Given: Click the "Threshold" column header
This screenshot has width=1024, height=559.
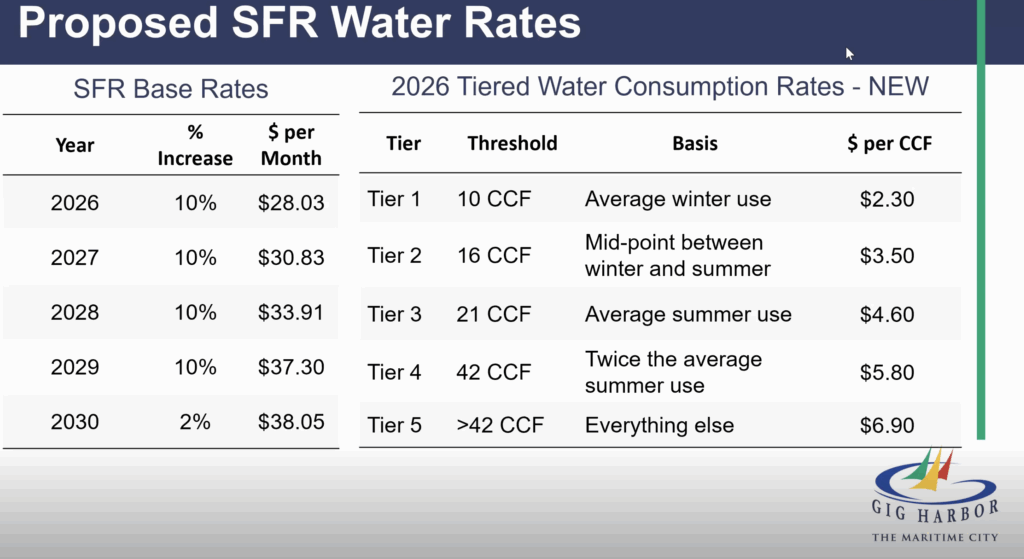Looking at the screenshot, I should point(512,143).
